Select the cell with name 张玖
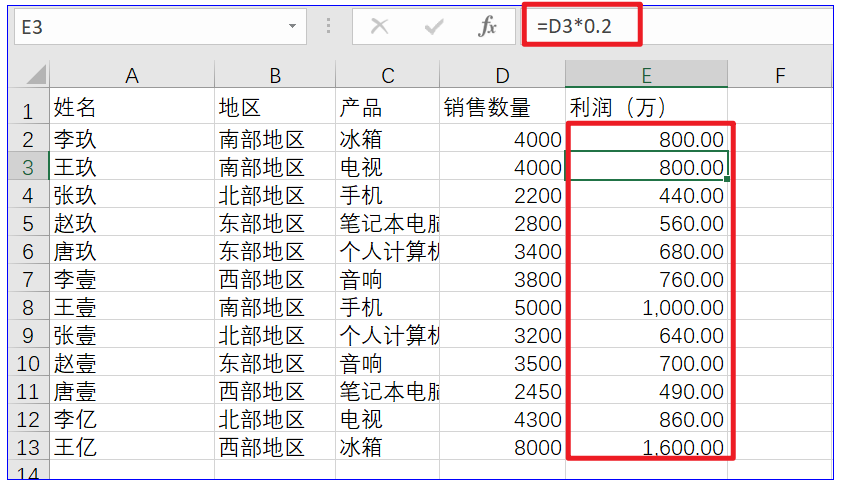The image size is (845, 485). click(x=132, y=195)
